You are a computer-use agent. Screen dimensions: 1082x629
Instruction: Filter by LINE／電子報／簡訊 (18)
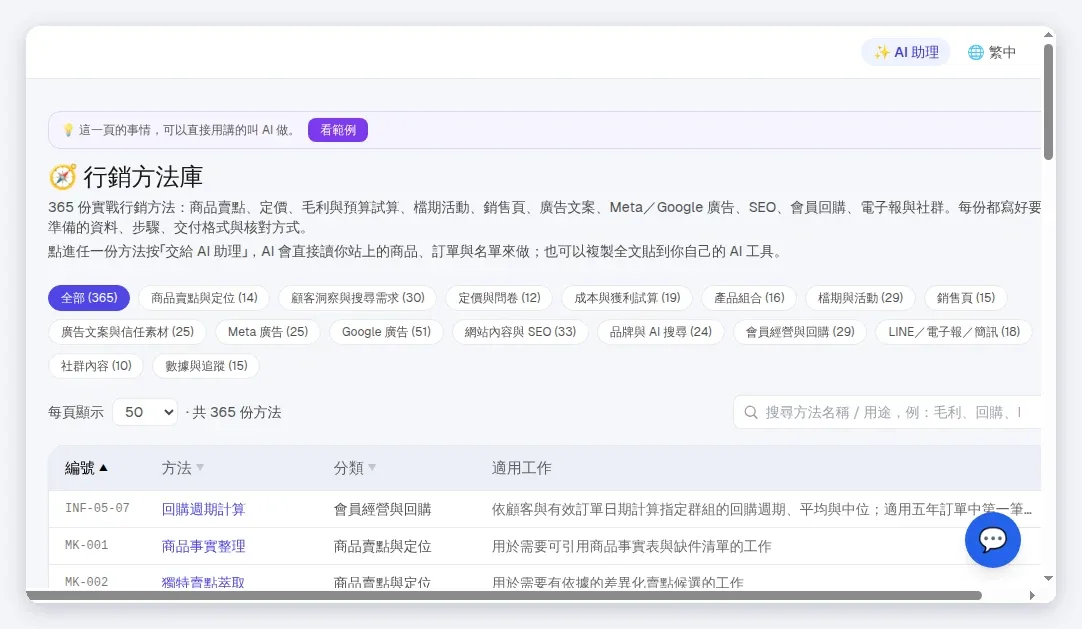coord(954,332)
